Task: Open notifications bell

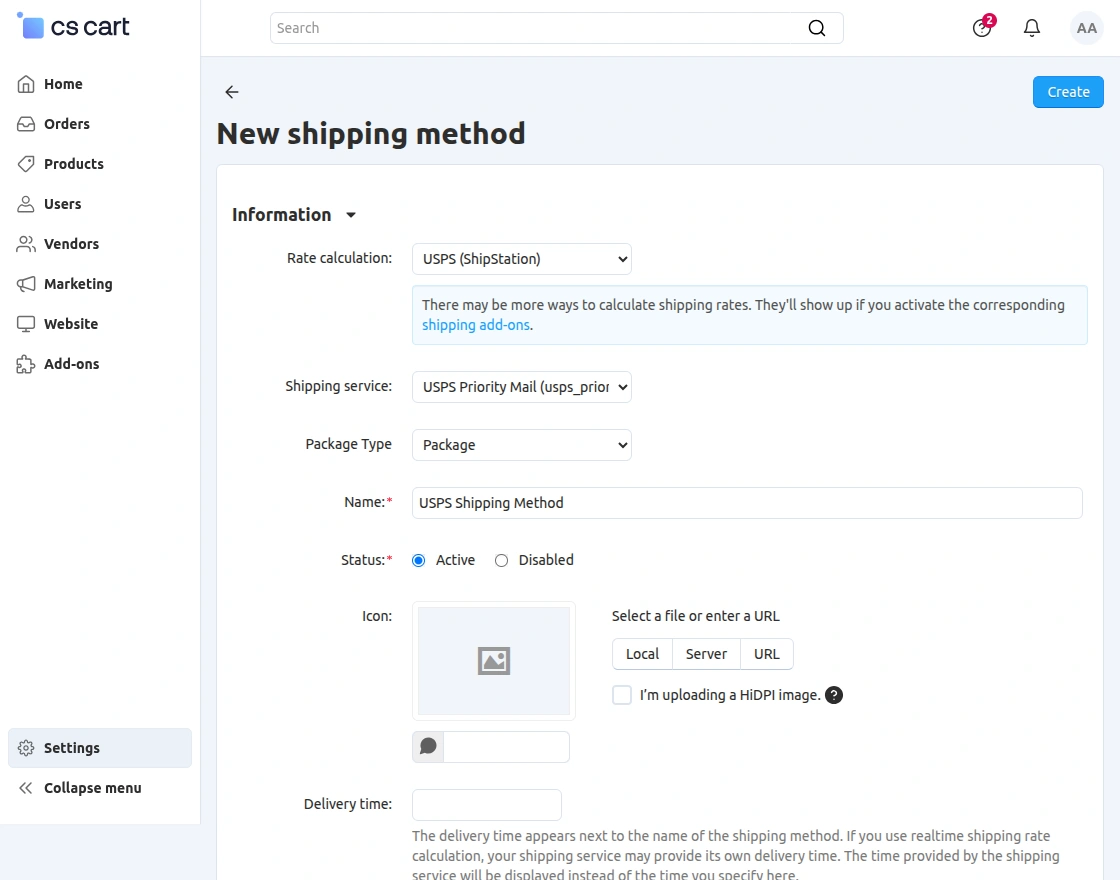Action: tap(1031, 28)
